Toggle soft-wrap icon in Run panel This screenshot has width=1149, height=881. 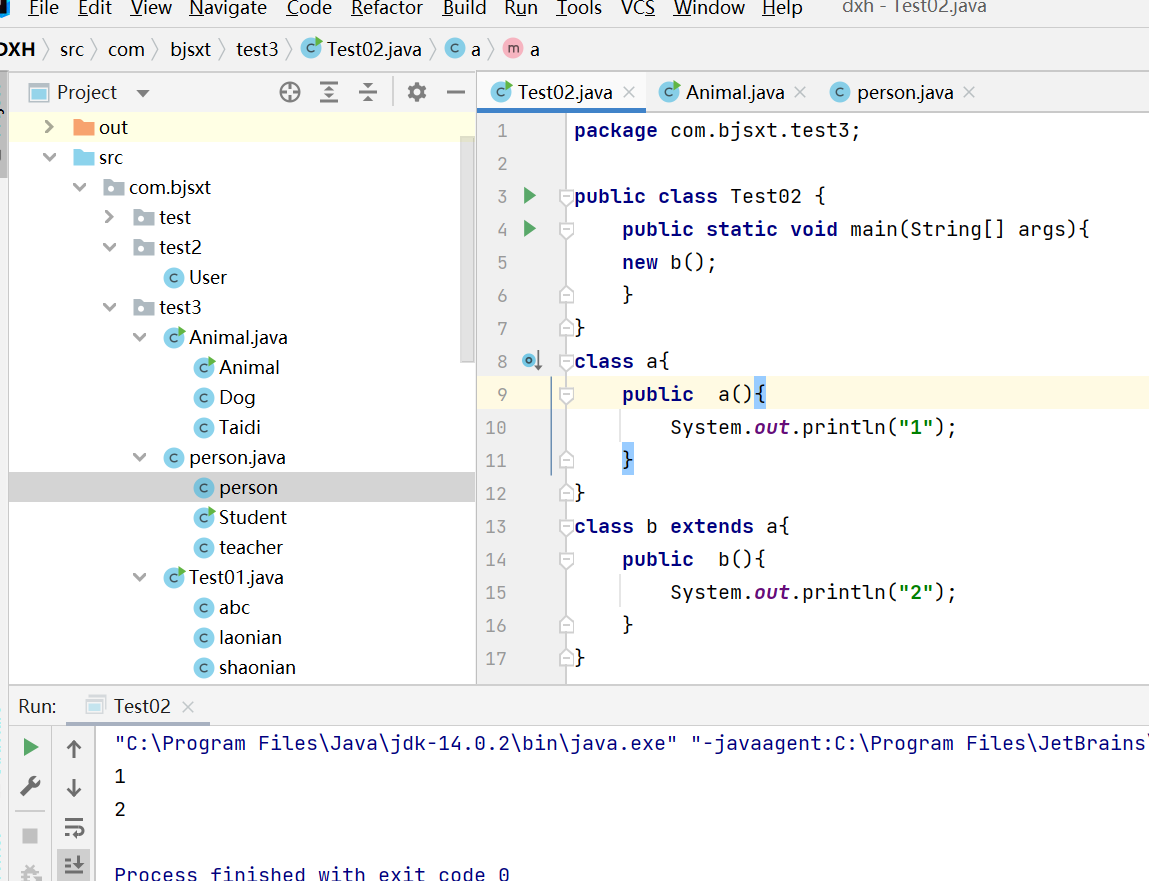74,827
